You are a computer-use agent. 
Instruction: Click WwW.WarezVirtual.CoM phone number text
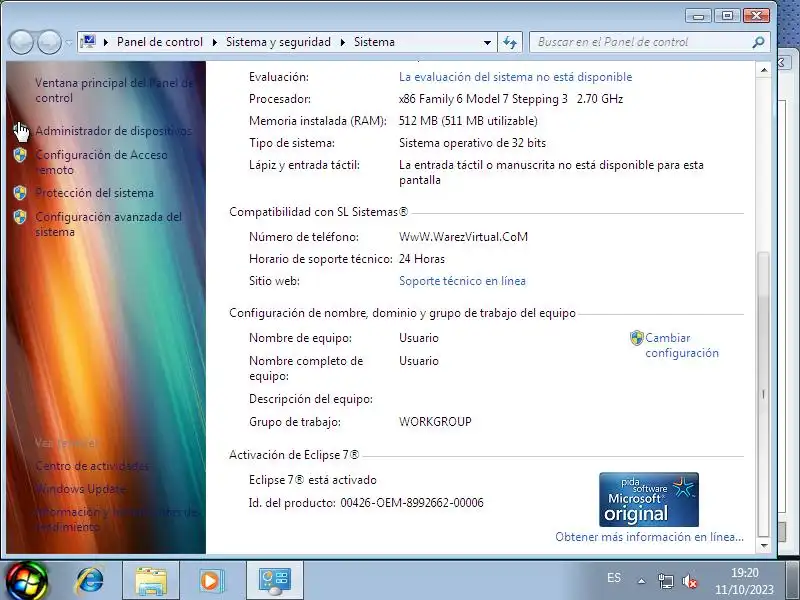click(463, 237)
